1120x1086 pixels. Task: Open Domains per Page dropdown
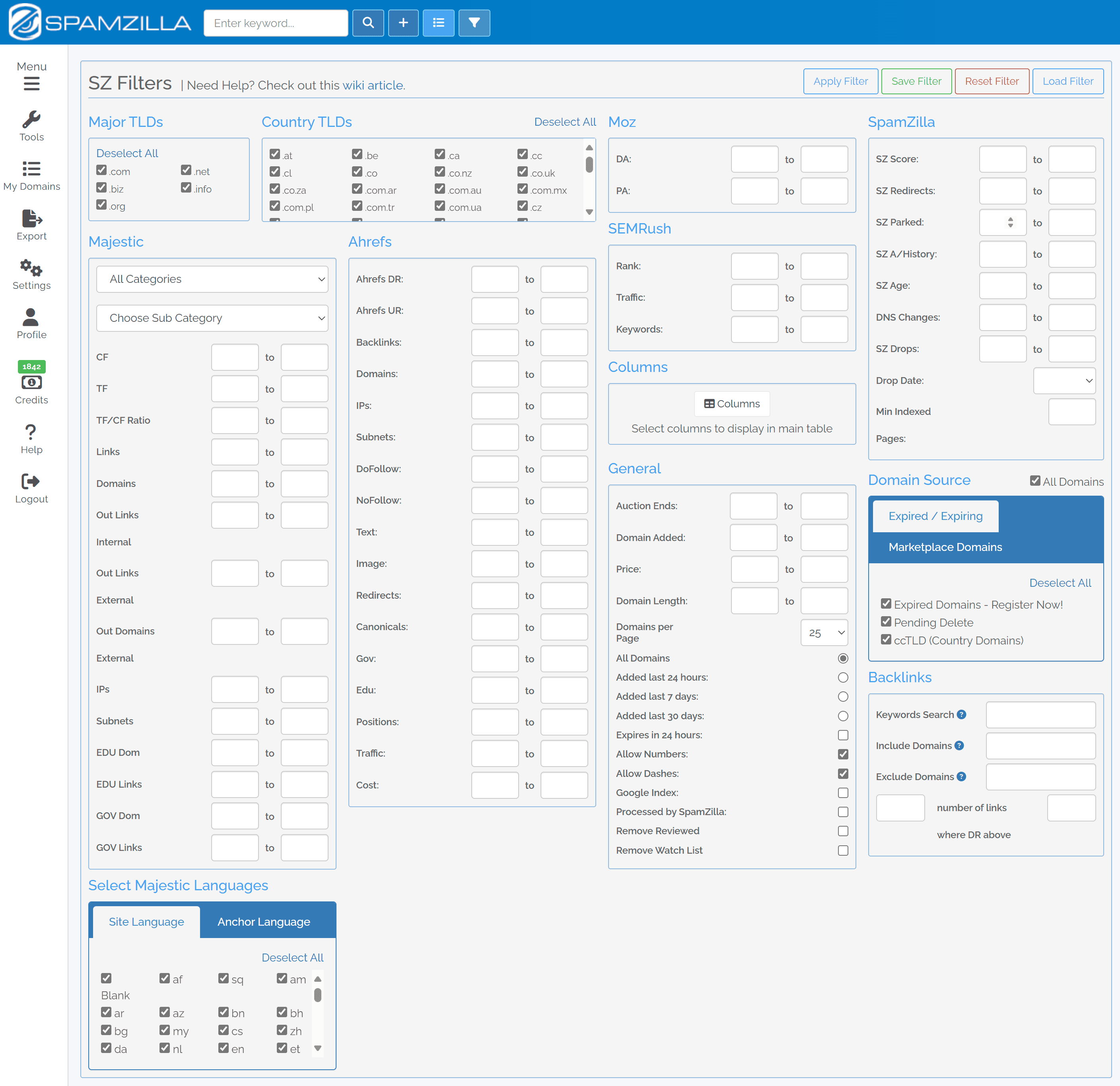point(824,633)
